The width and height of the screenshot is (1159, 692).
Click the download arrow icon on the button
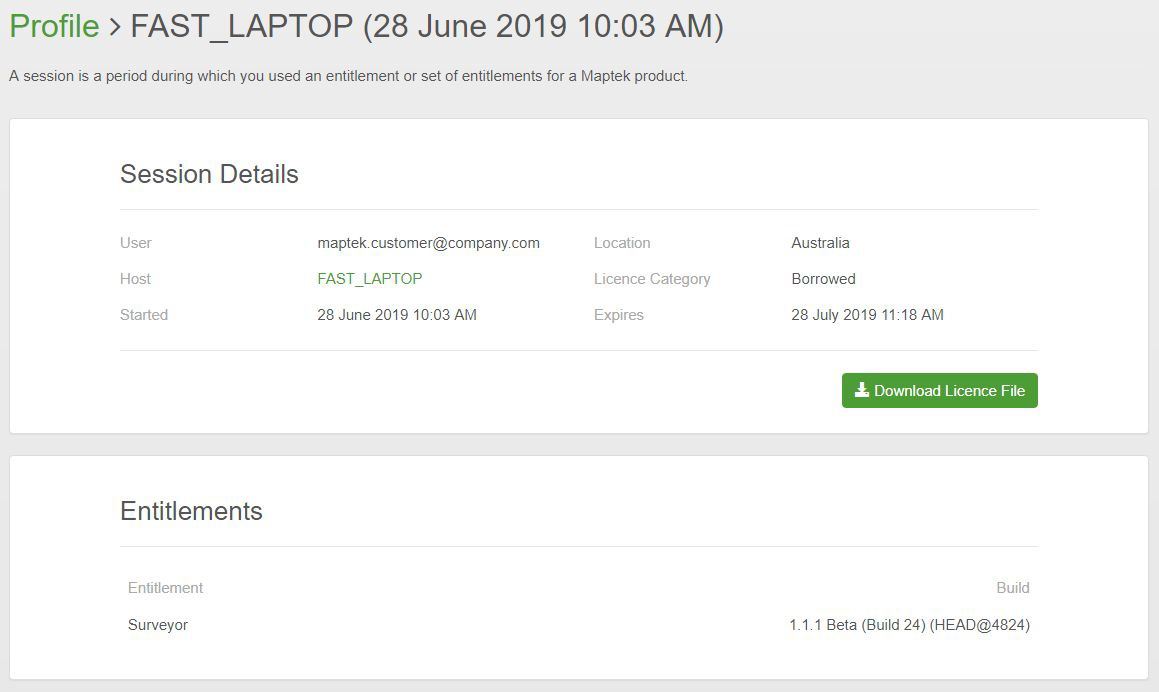tap(862, 390)
